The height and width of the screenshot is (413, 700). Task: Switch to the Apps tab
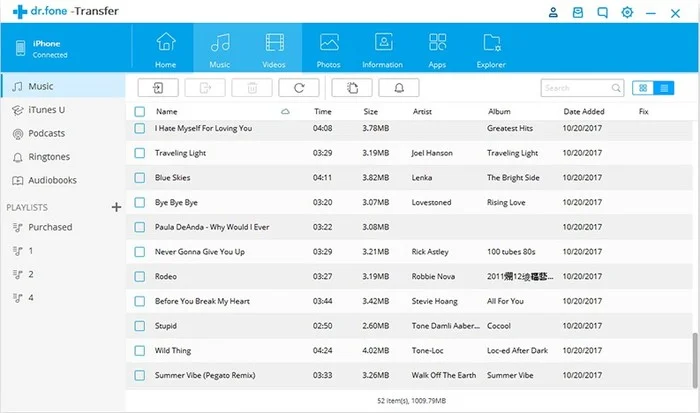point(437,48)
